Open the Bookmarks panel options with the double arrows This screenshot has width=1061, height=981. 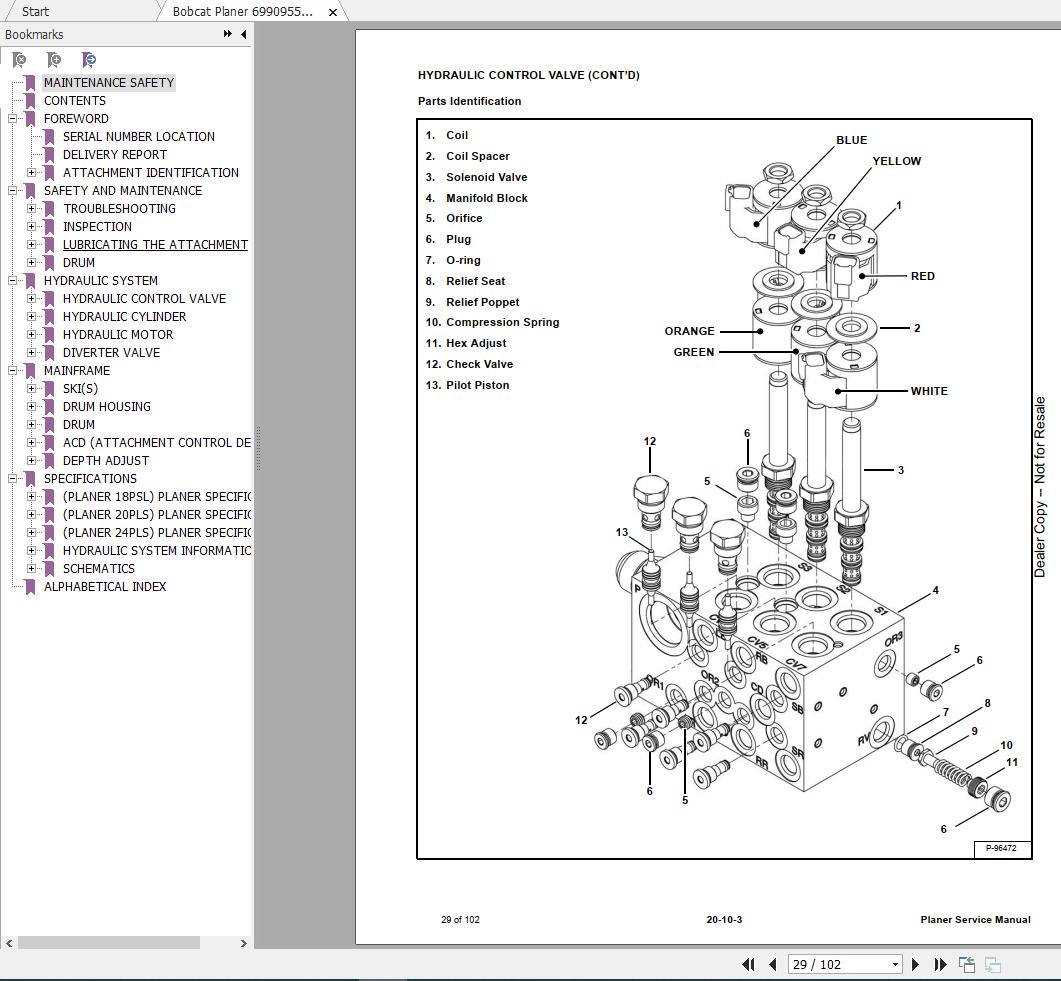click(227, 34)
